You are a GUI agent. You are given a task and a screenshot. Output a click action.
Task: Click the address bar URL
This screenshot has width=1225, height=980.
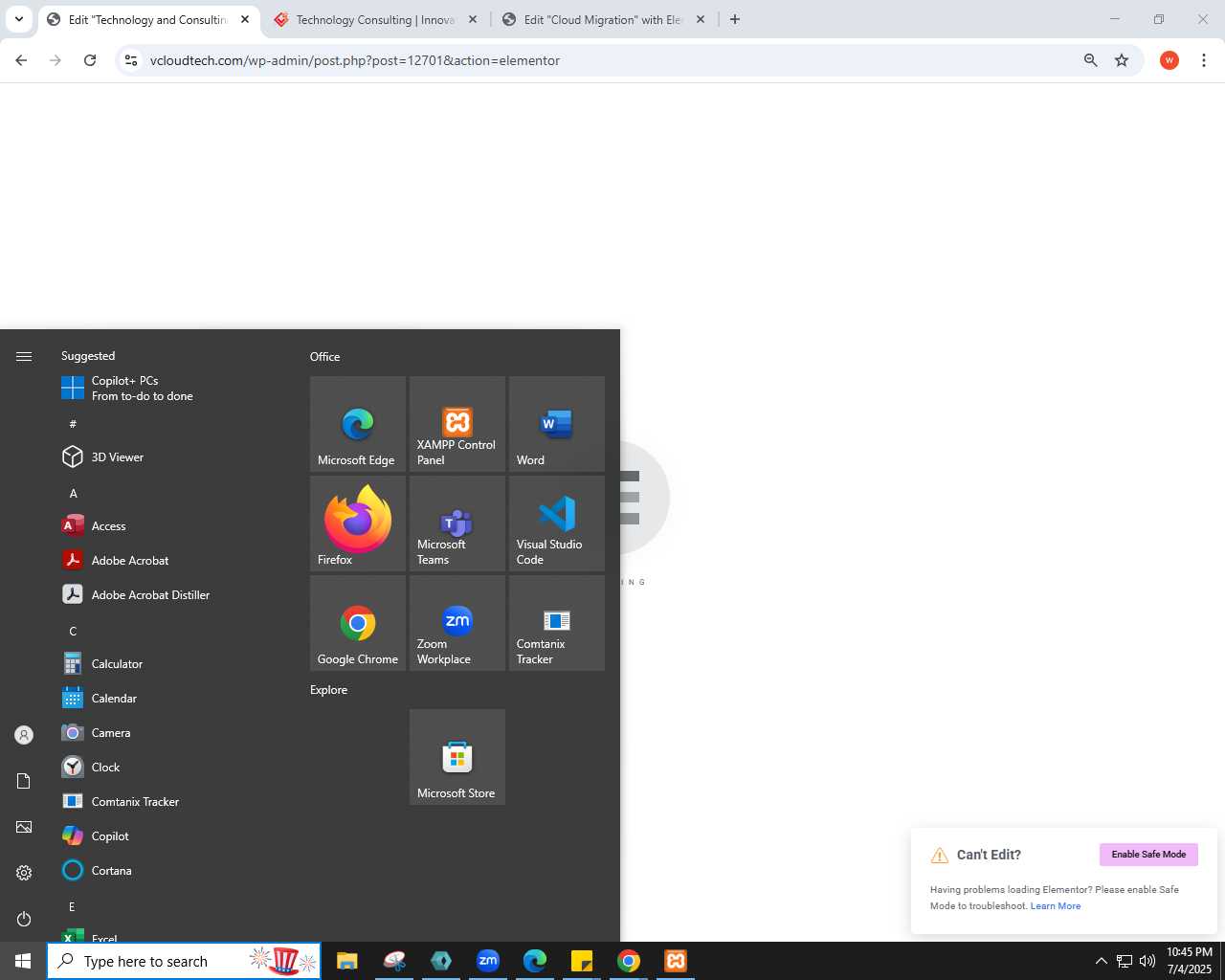355,60
